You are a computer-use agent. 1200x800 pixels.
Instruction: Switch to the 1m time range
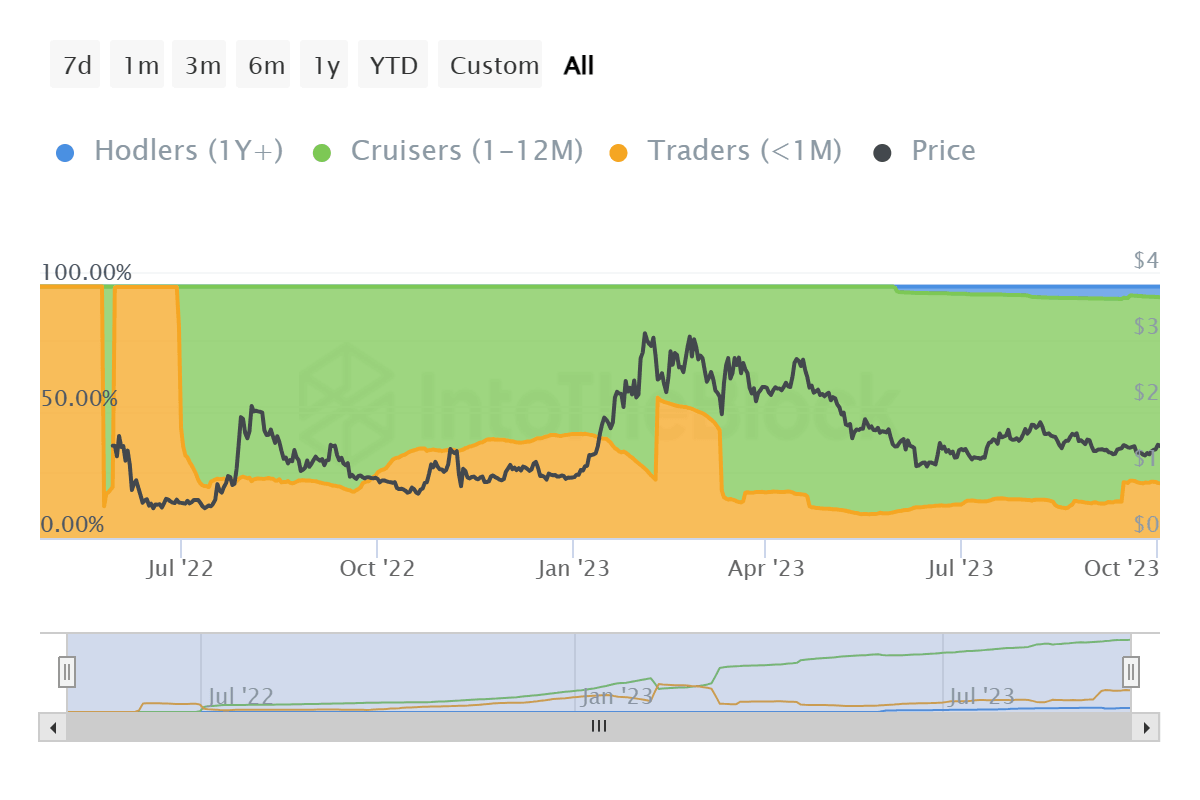pos(140,66)
